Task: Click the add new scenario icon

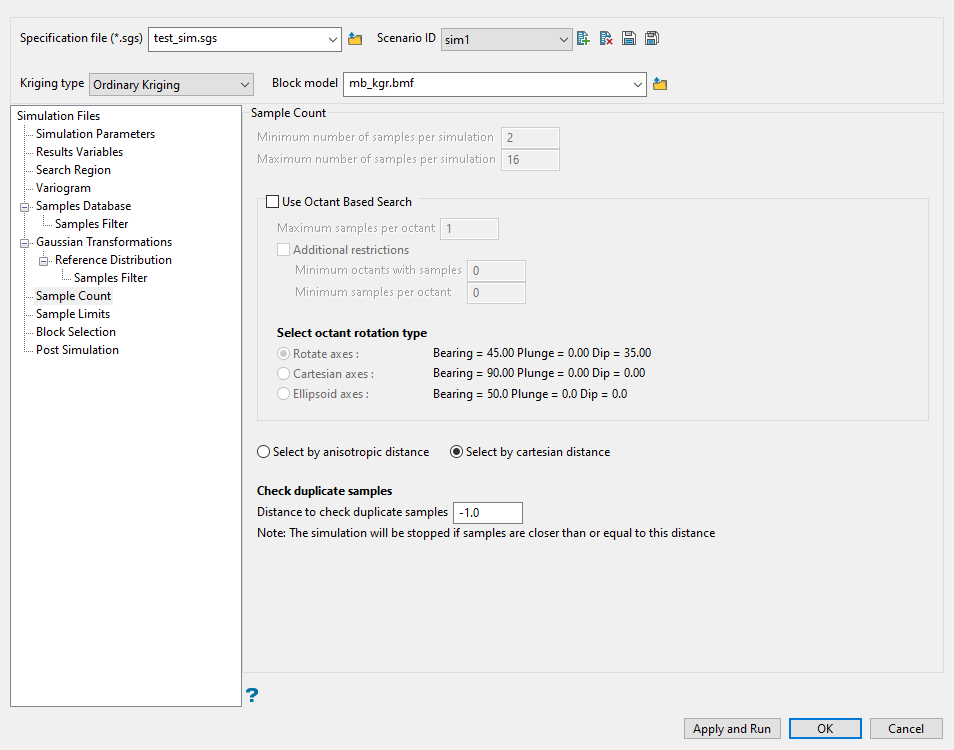Action: (583, 39)
